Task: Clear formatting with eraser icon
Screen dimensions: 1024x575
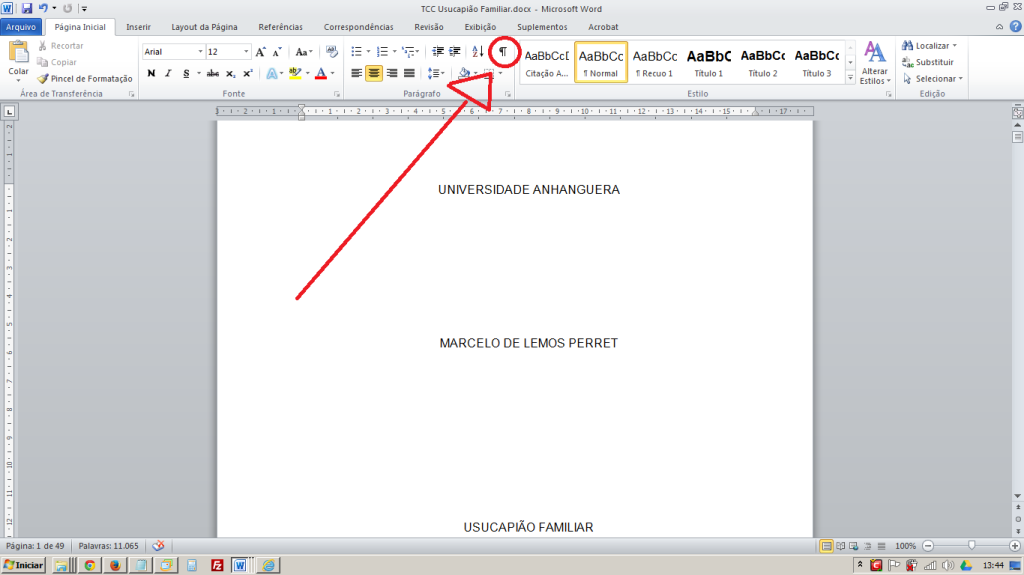Action: tap(332, 52)
